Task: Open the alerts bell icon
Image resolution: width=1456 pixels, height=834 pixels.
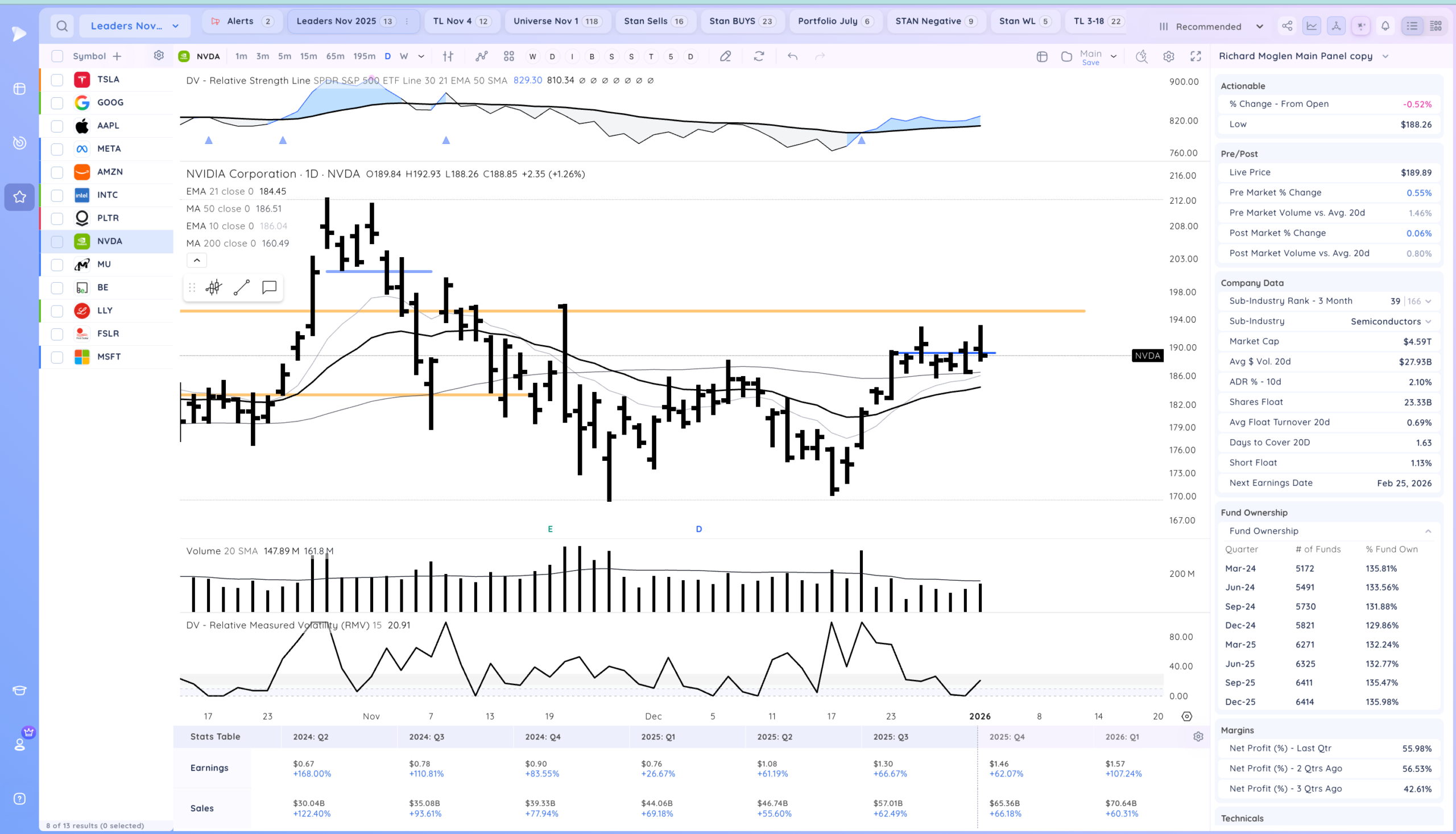Action: (1385, 26)
